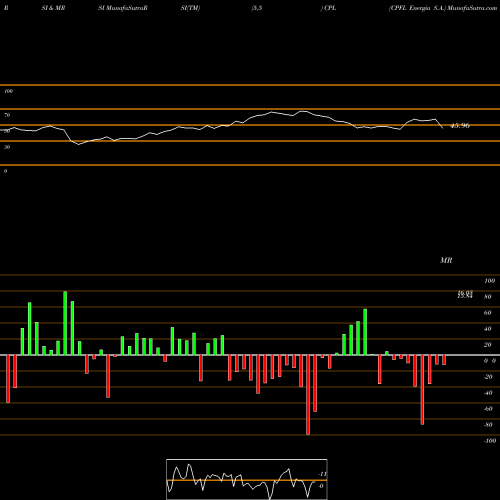
Task: Click the "-60" axis label in the MR pane
Action: coord(488,409)
